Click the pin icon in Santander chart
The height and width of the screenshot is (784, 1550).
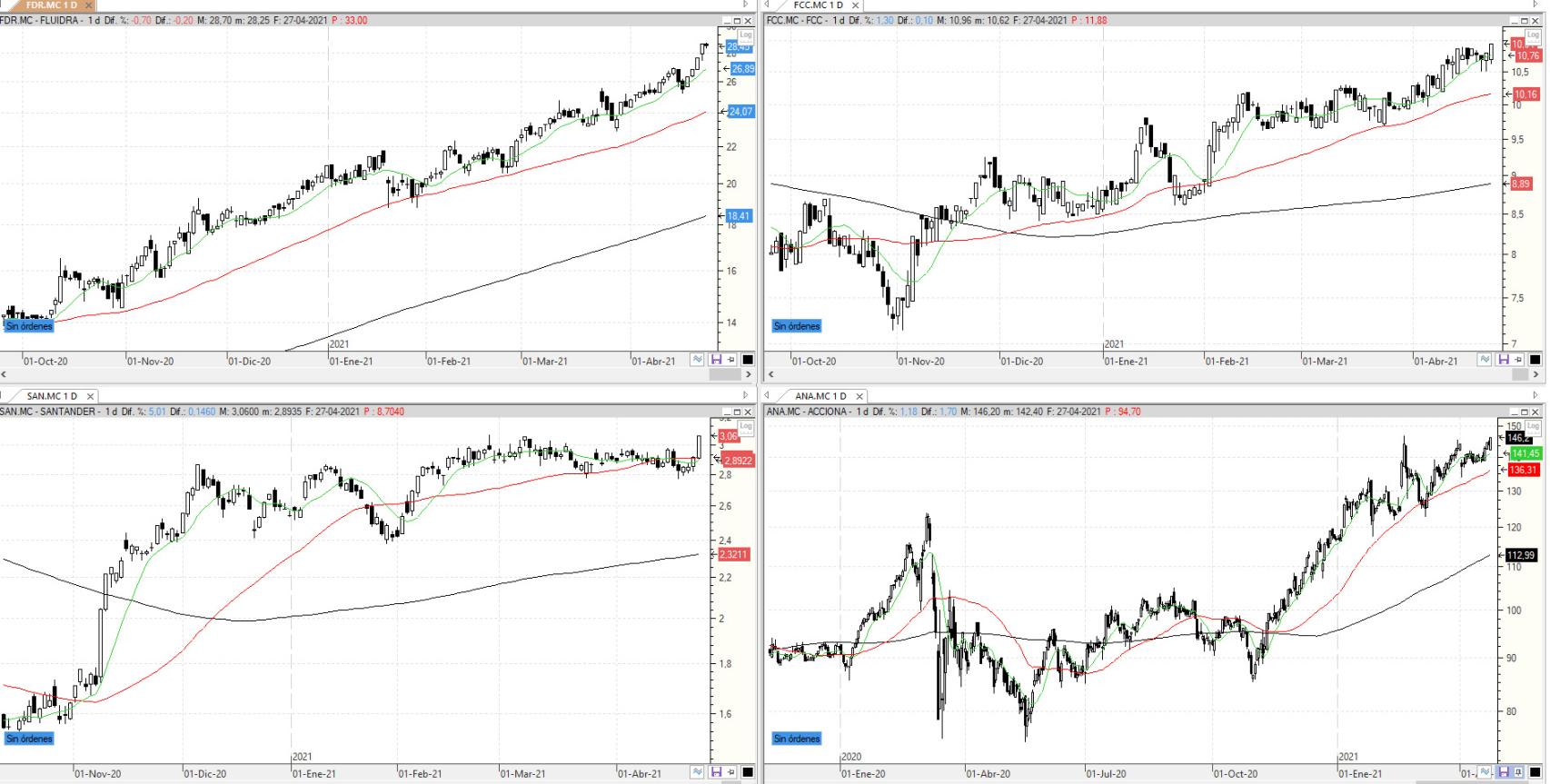pos(730,772)
